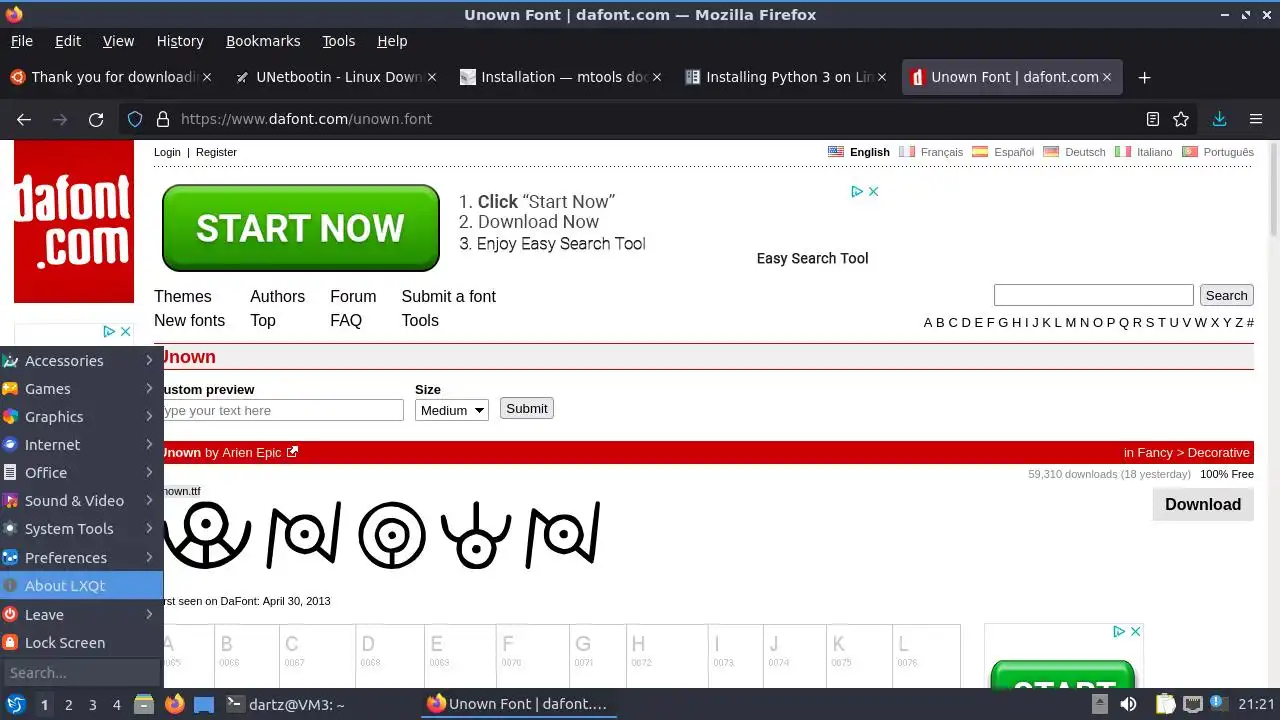
Task: Open the tracking protection shield icon
Action: (135, 119)
